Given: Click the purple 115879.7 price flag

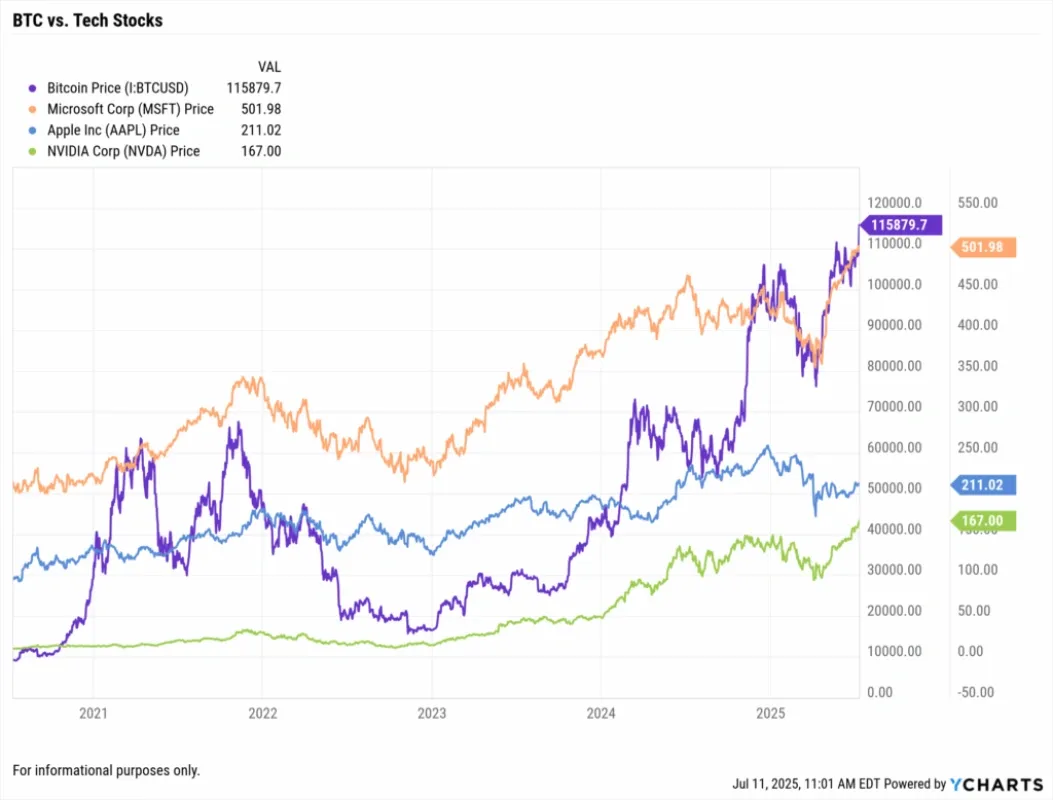Looking at the screenshot, I should point(901,224).
